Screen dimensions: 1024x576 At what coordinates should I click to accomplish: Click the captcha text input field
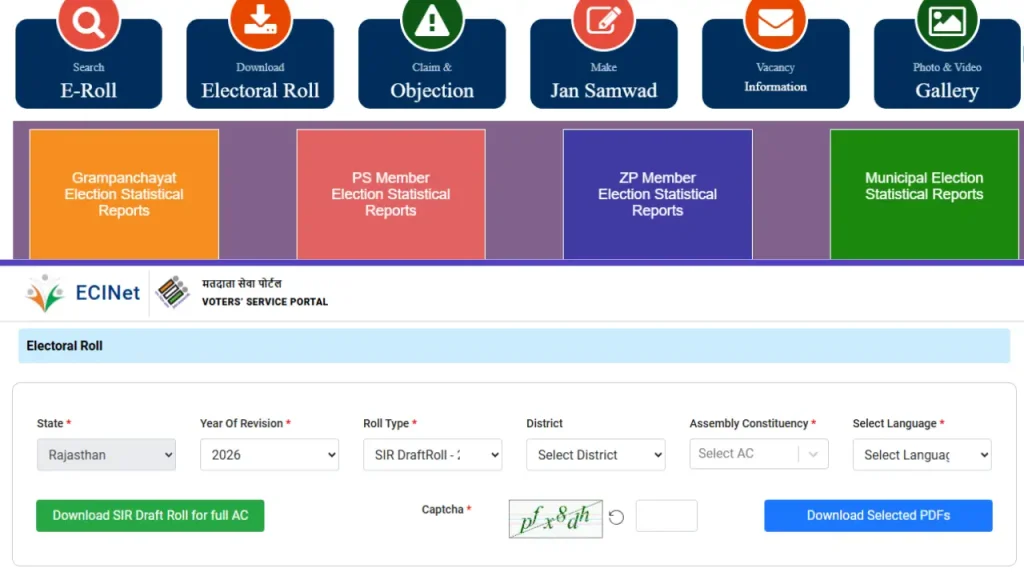coord(666,516)
